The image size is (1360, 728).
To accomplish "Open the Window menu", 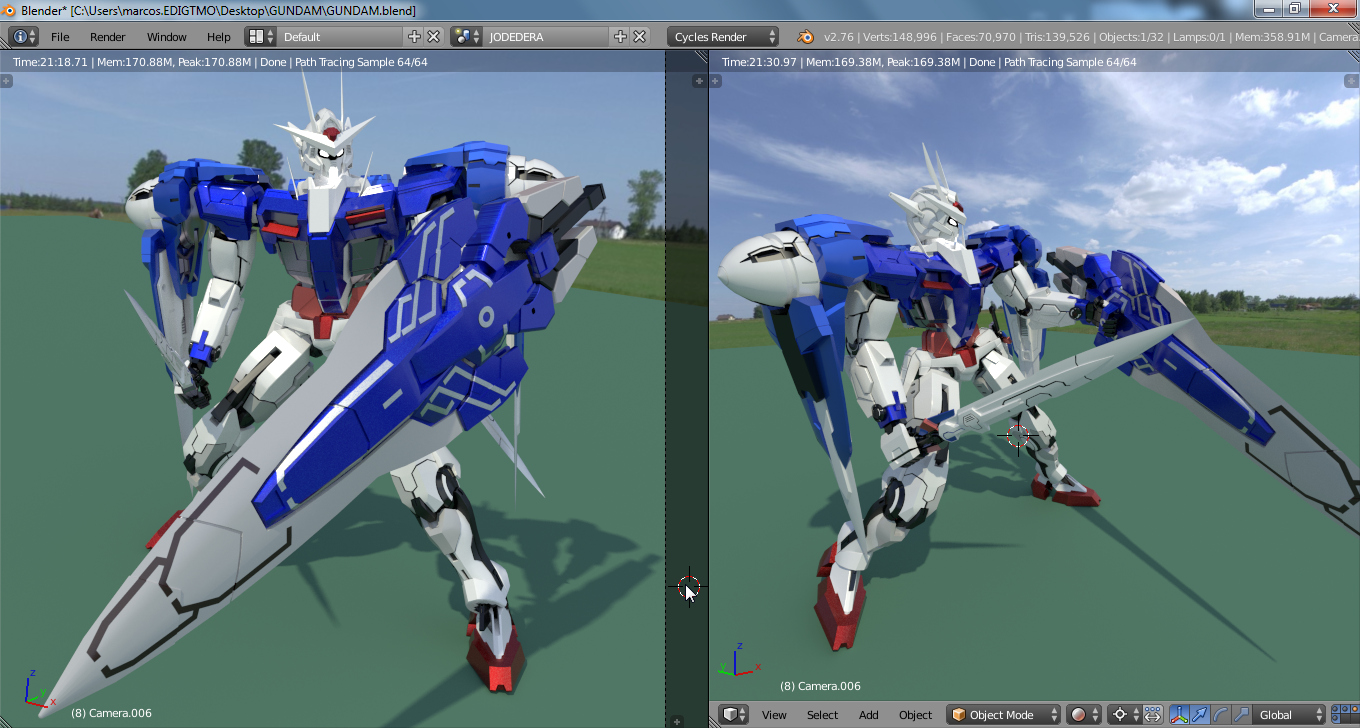I will [167, 37].
